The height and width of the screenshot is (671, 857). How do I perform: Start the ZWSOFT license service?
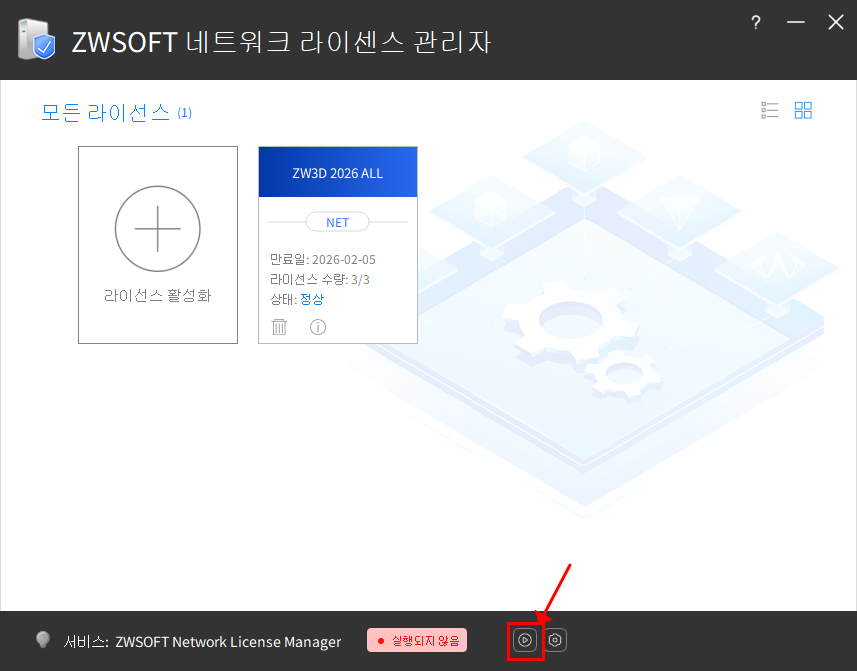pos(525,640)
